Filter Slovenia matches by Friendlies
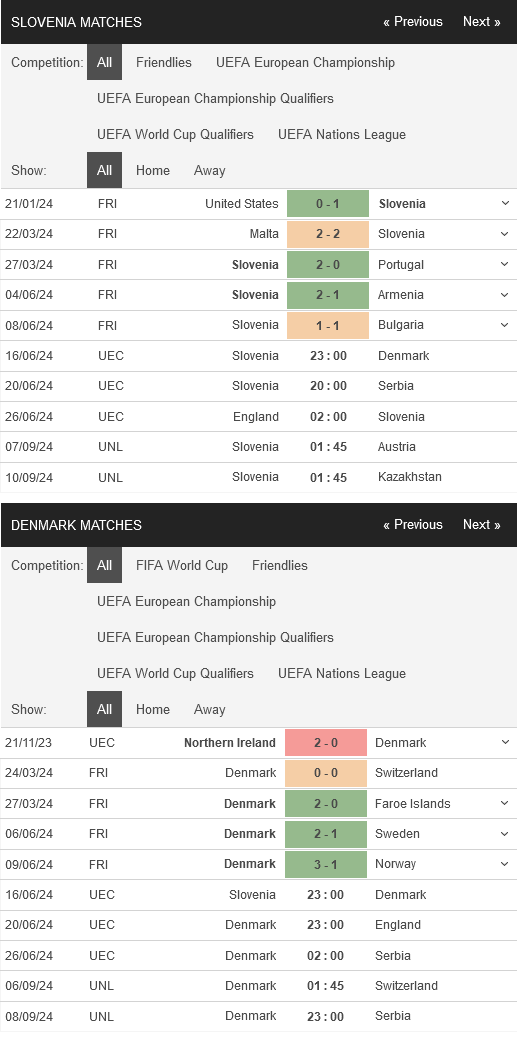The image size is (517, 1041). pyautogui.click(x=164, y=62)
